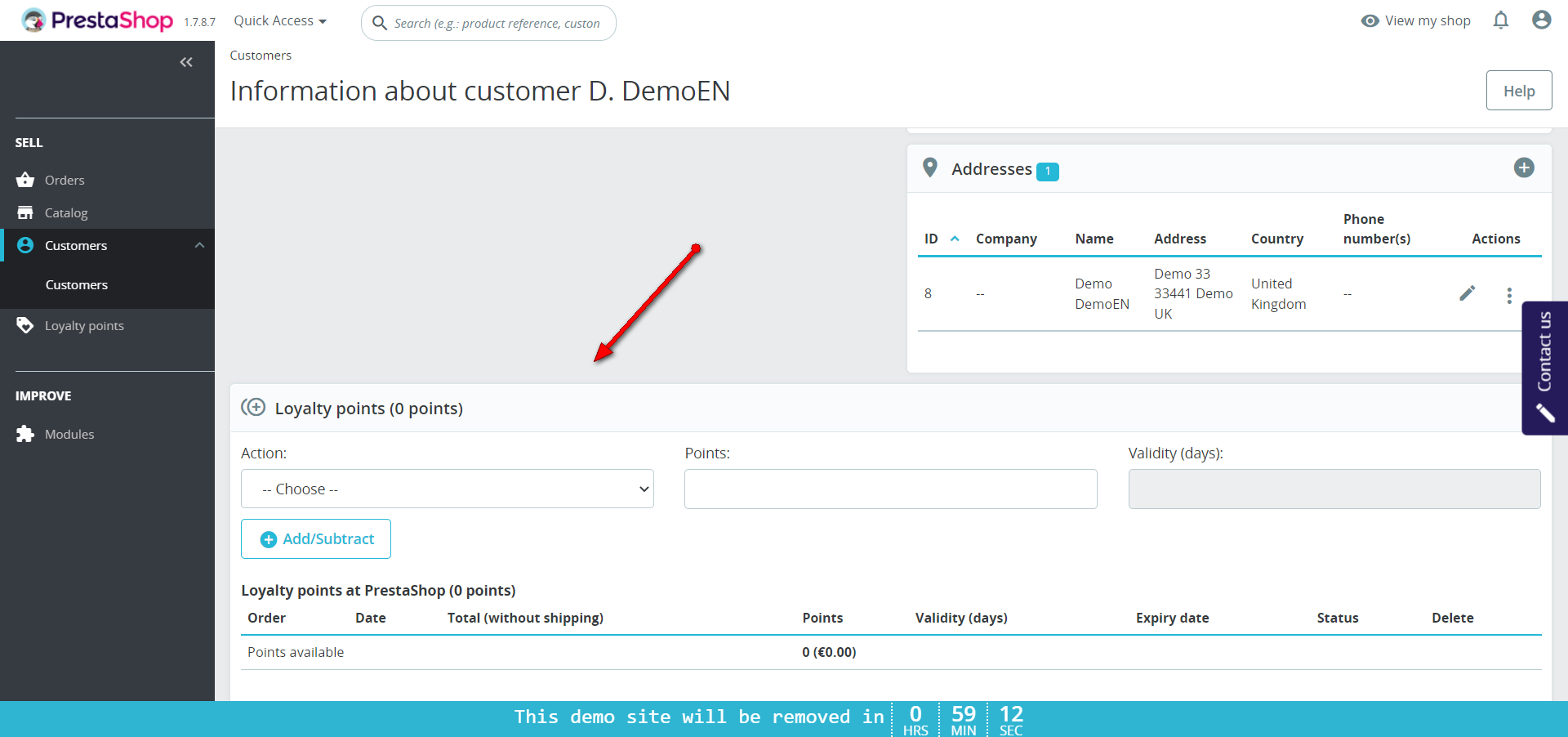The image size is (1568, 737).
Task: Open notifications bell
Action: (1501, 20)
